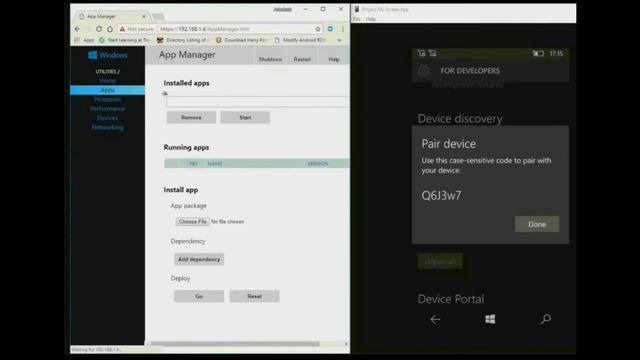Open Processes in the sidebar
Viewport: 640px width, 360px height.
point(107,99)
